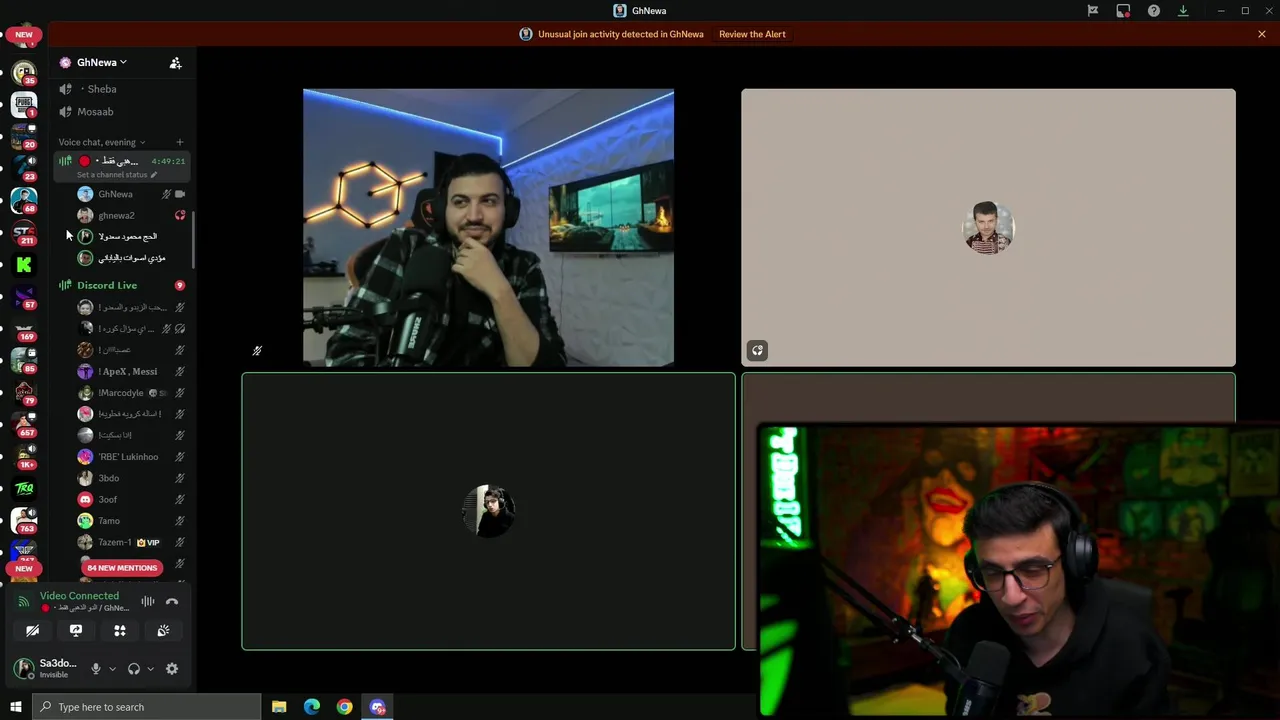Open server icon with 1K+ badge

point(24,456)
